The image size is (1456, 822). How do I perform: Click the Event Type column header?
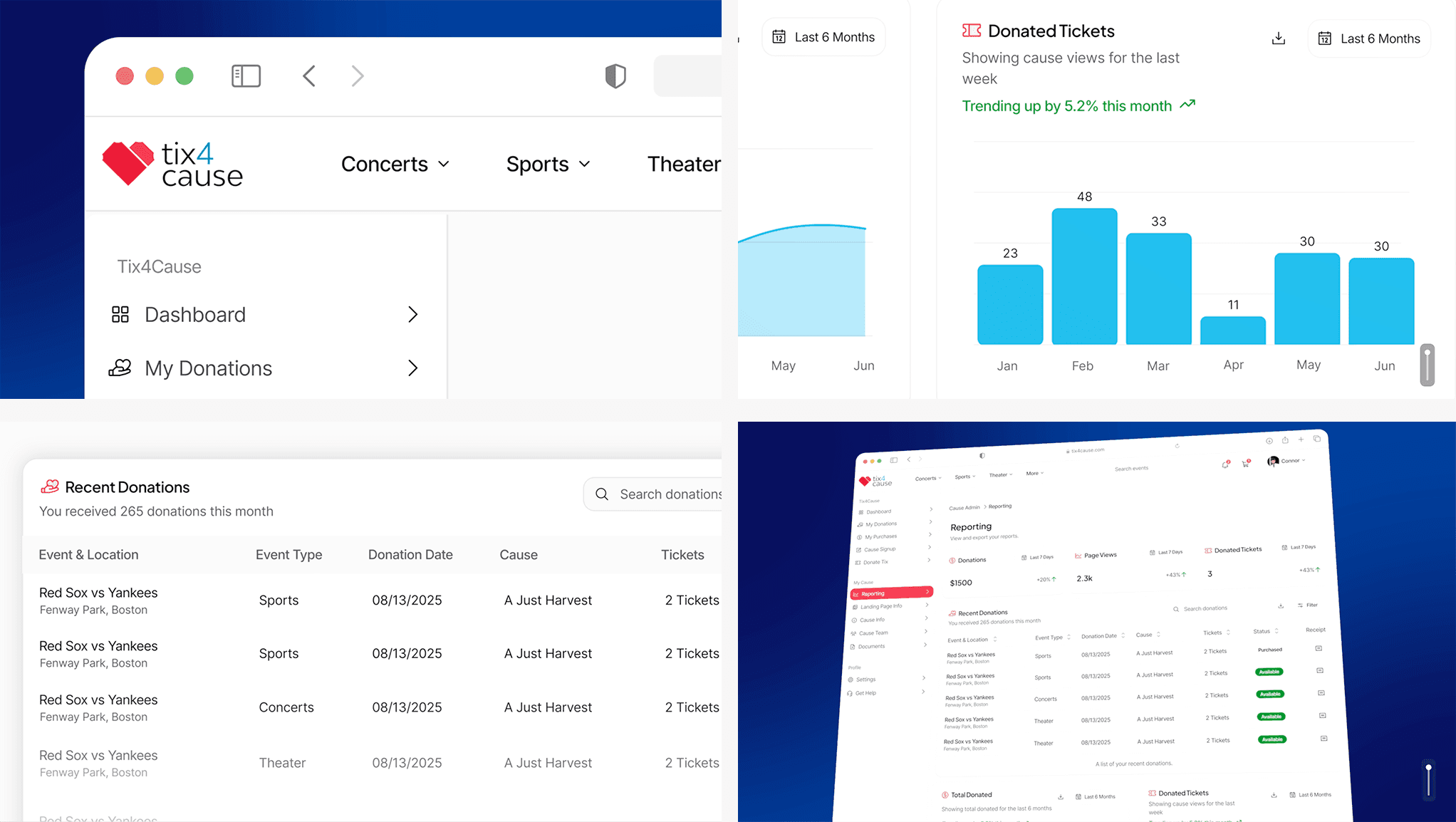coord(288,555)
